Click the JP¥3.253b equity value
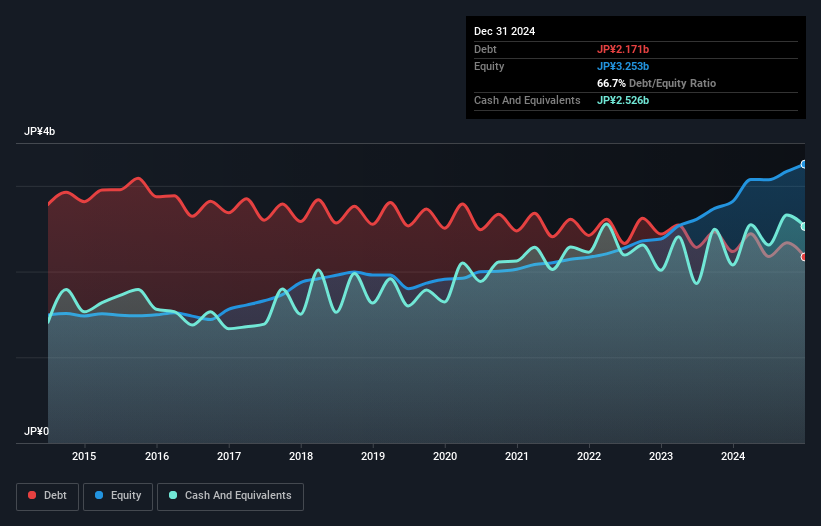This screenshot has width=821, height=526. (x=623, y=66)
